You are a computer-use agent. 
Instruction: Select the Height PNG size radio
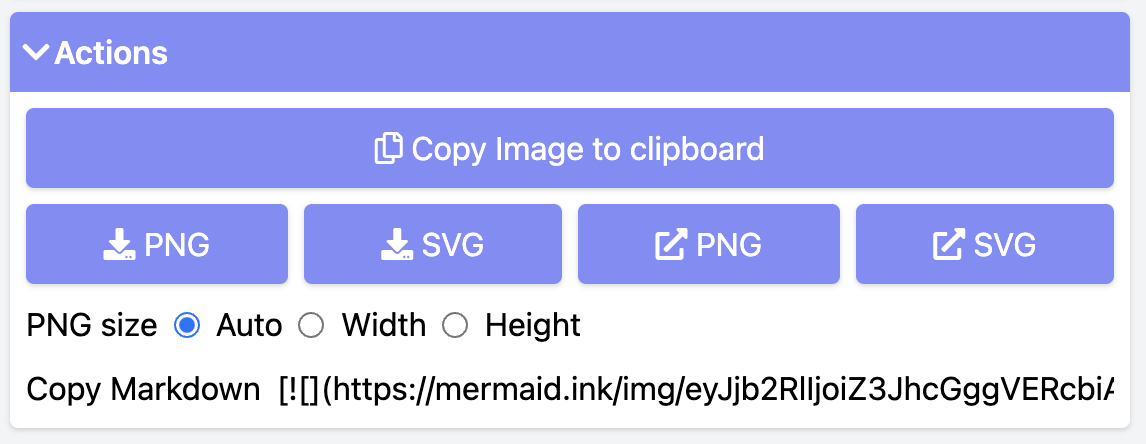(x=455, y=326)
